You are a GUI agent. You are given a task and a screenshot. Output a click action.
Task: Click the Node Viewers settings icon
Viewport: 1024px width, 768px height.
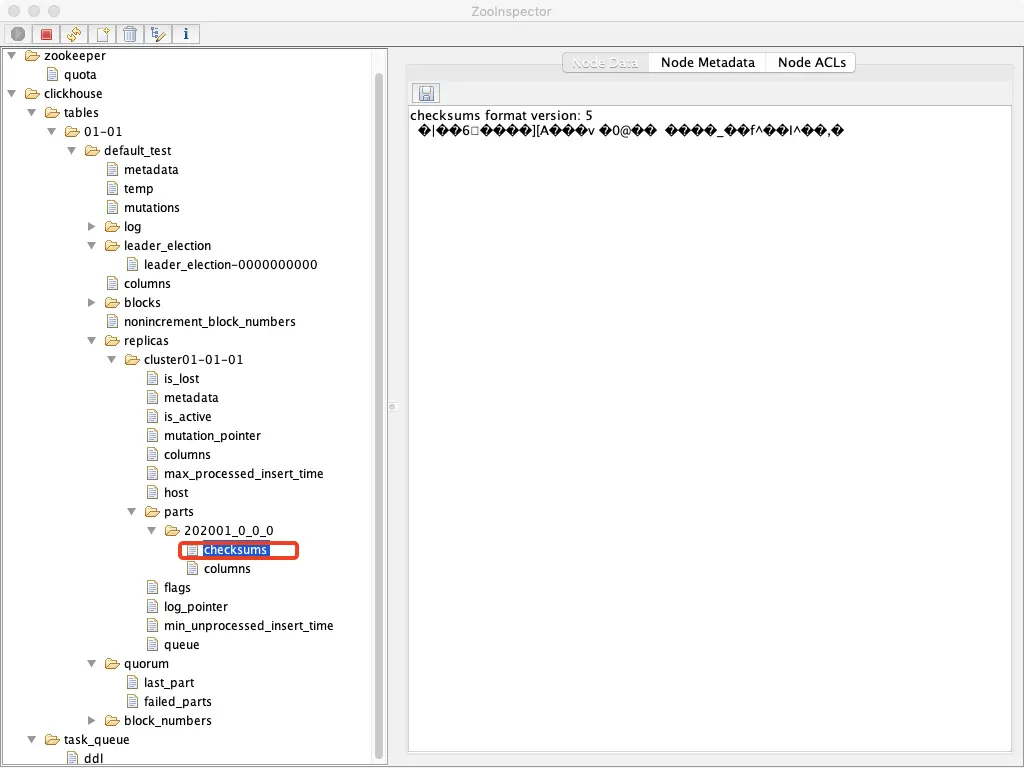(x=158, y=34)
